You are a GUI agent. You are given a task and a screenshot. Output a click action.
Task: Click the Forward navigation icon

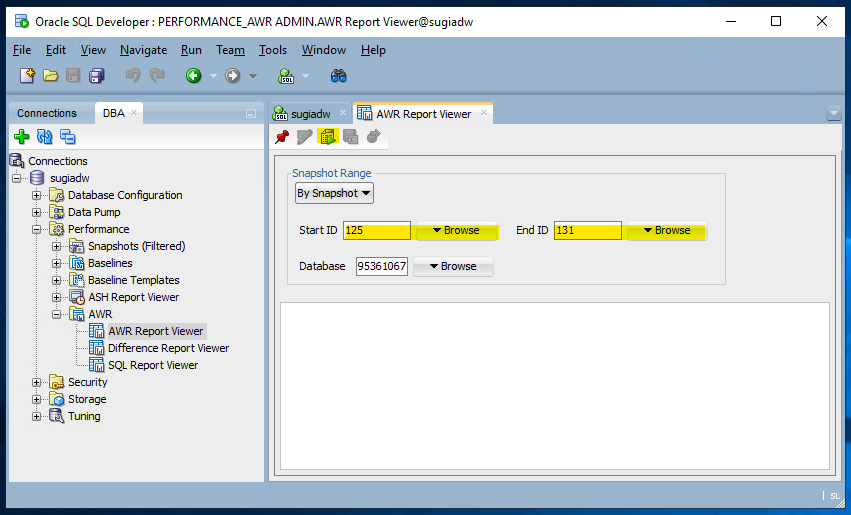tap(233, 75)
